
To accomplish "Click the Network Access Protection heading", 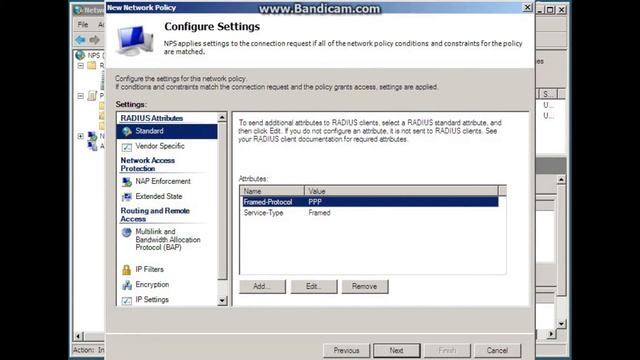I will point(148,164).
